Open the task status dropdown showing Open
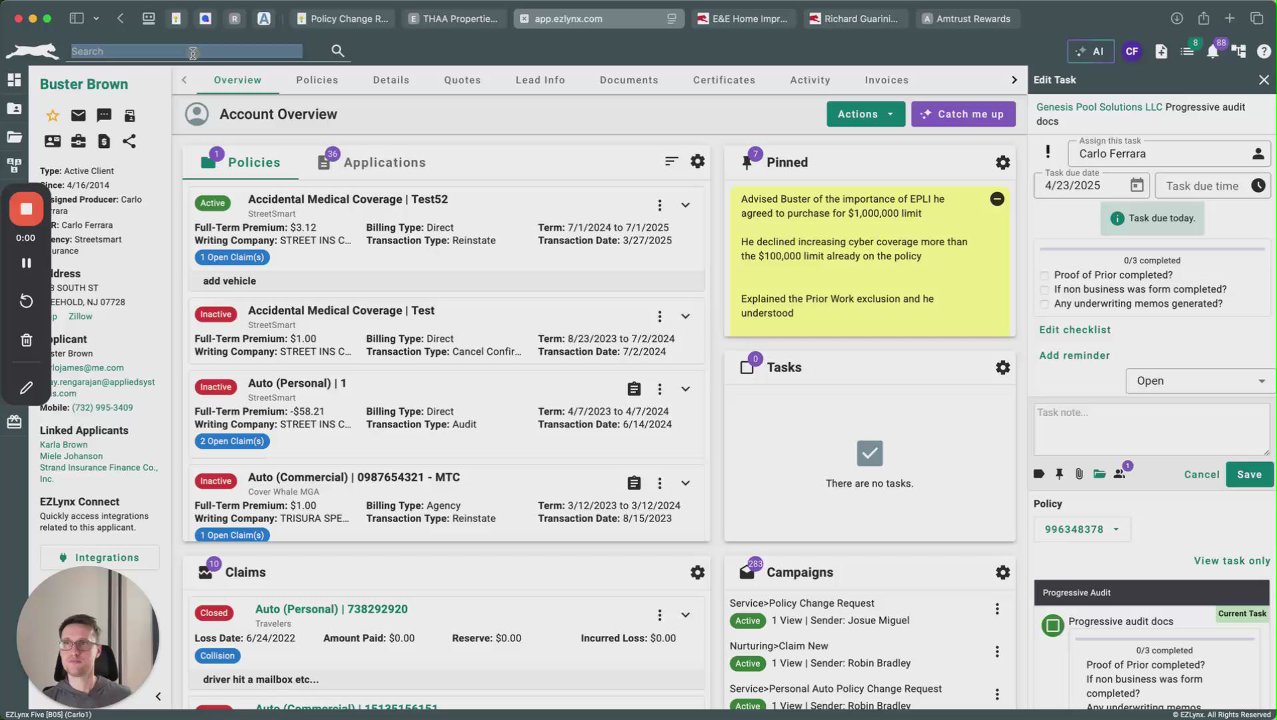This screenshot has width=1277, height=720. point(1198,381)
